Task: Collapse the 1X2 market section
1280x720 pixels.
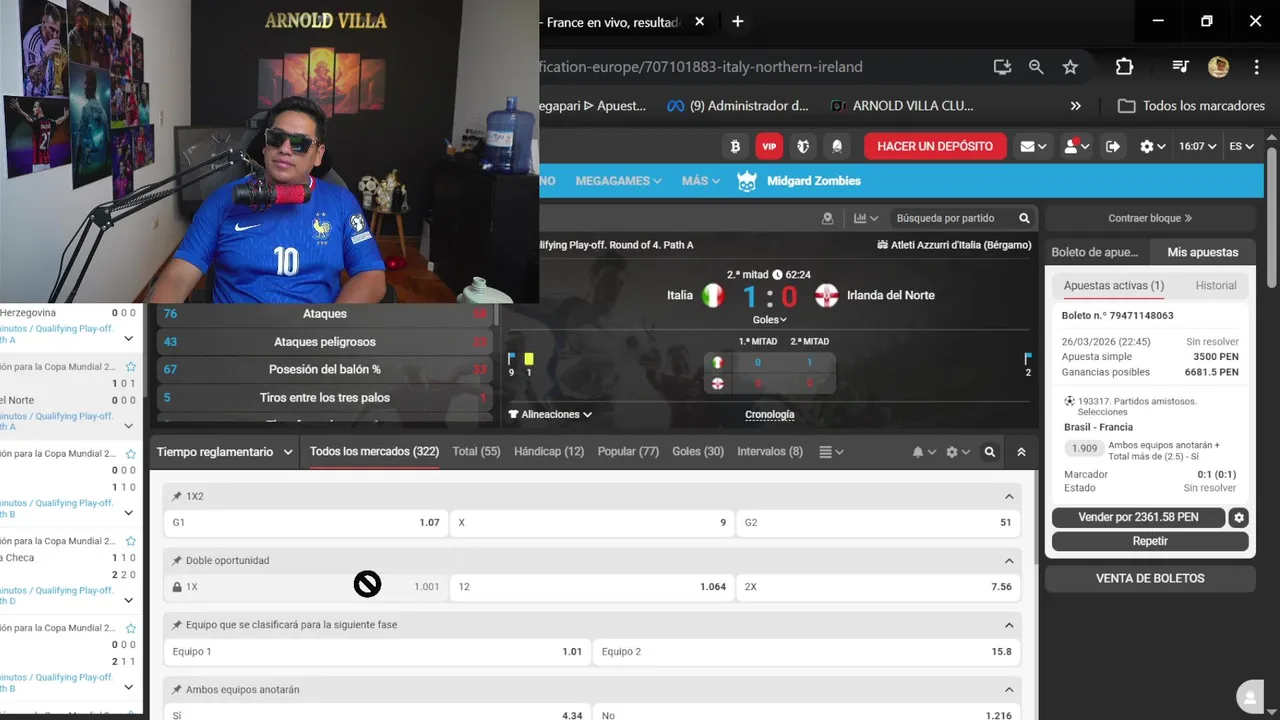Action: 1008,496
